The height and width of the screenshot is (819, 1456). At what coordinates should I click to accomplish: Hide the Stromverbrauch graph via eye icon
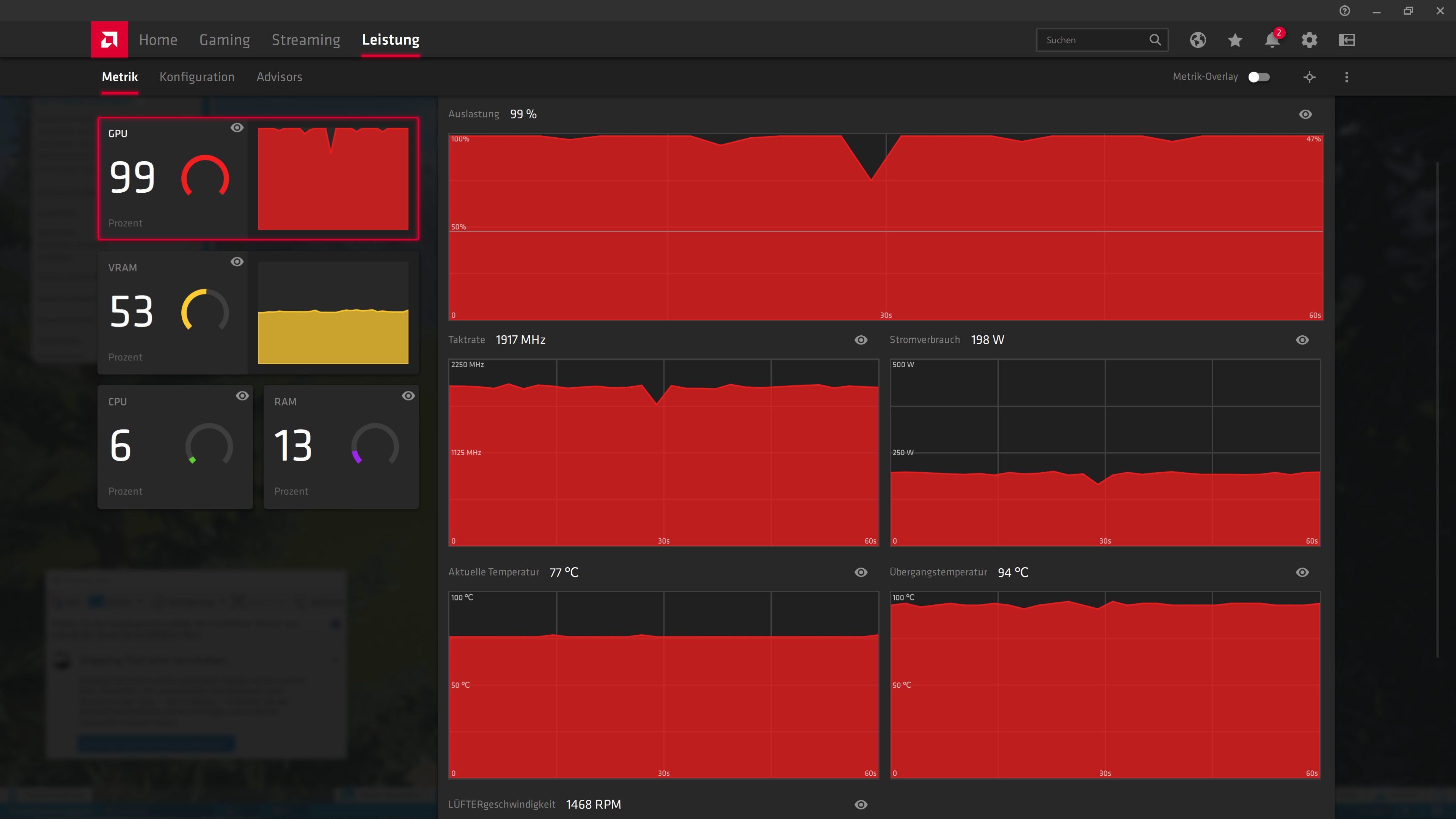(x=1302, y=340)
